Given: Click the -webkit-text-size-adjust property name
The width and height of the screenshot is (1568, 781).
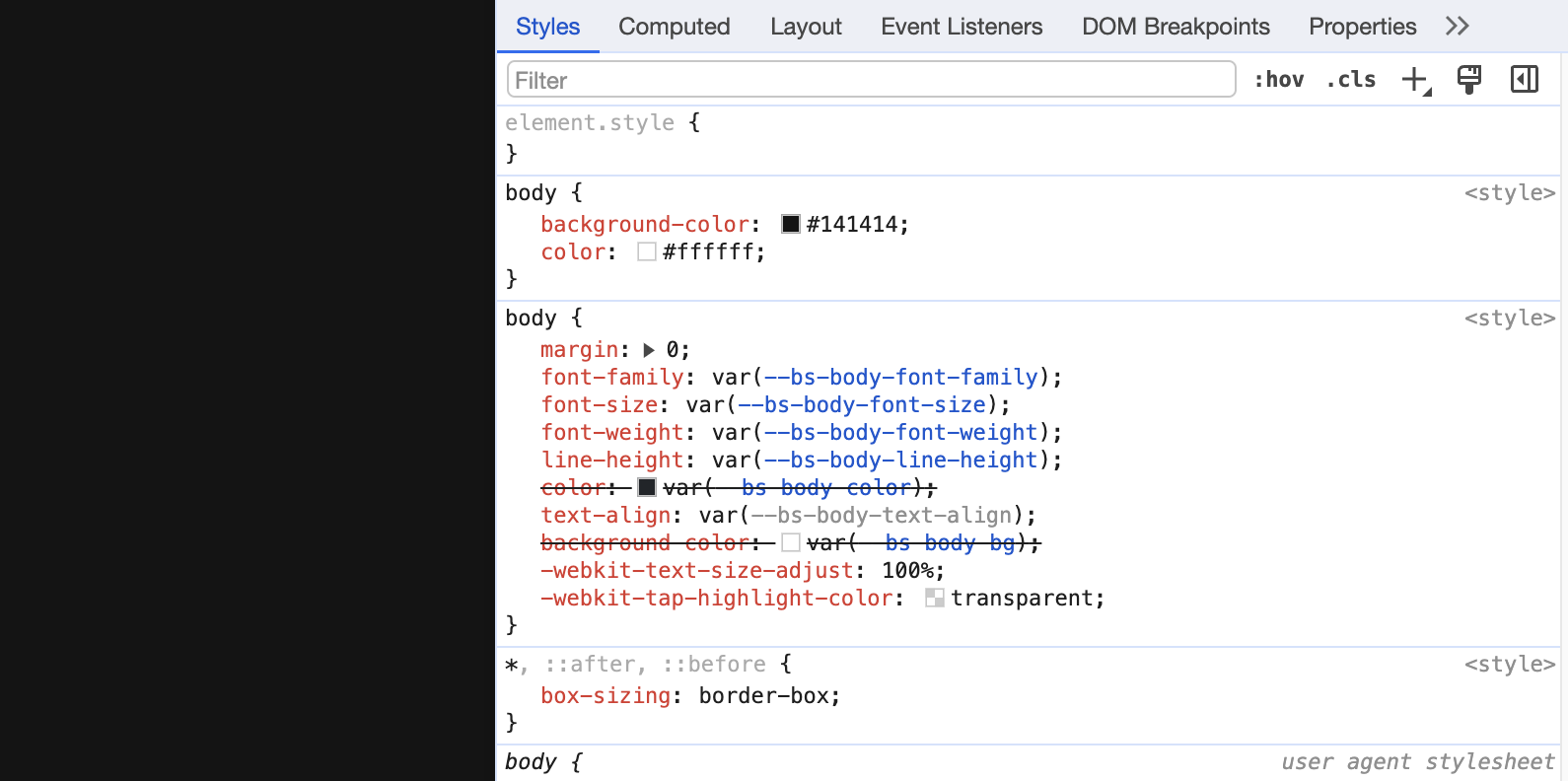Looking at the screenshot, I should [697, 571].
